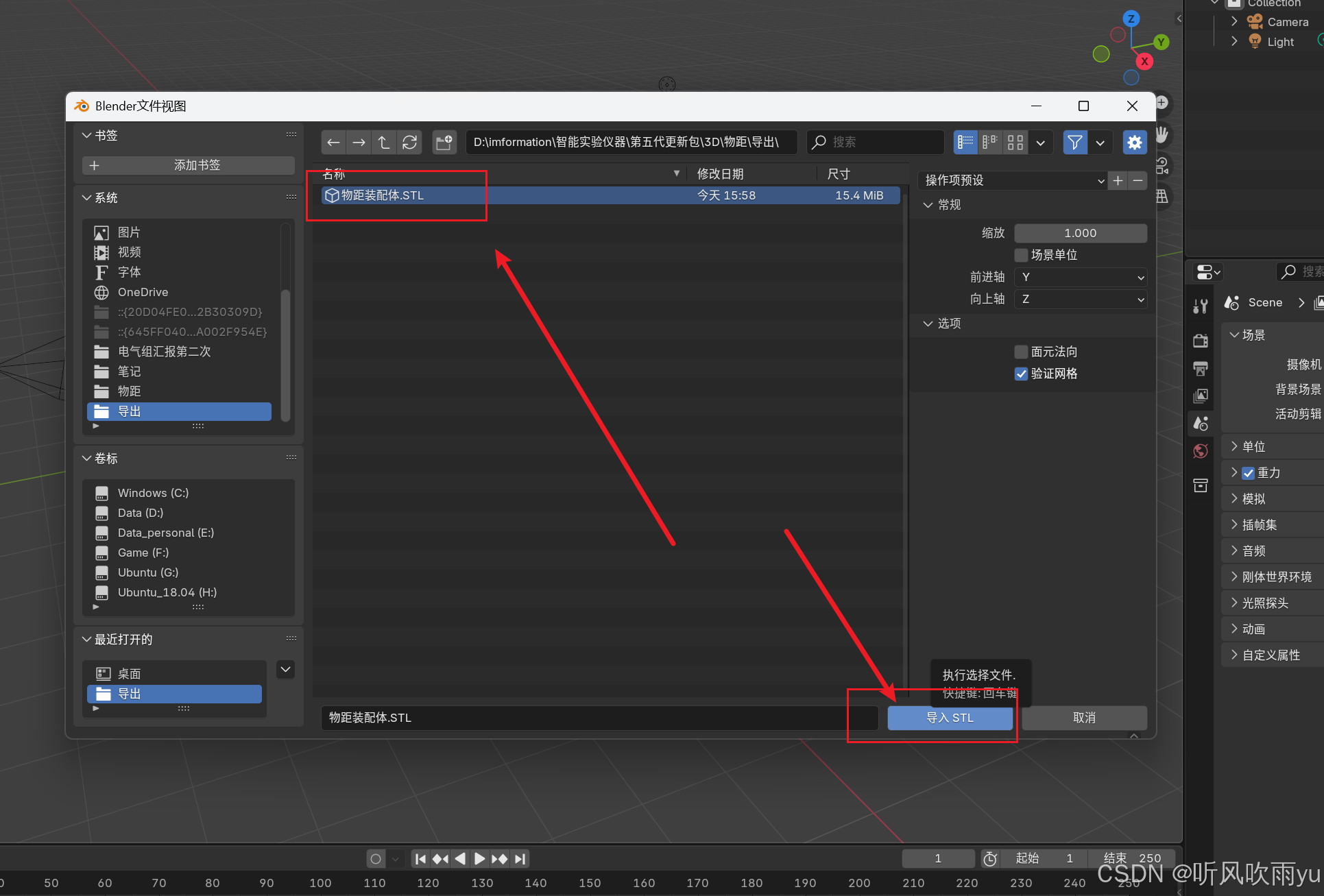Click the create new folder icon
The image size is (1324, 896).
pyautogui.click(x=444, y=142)
